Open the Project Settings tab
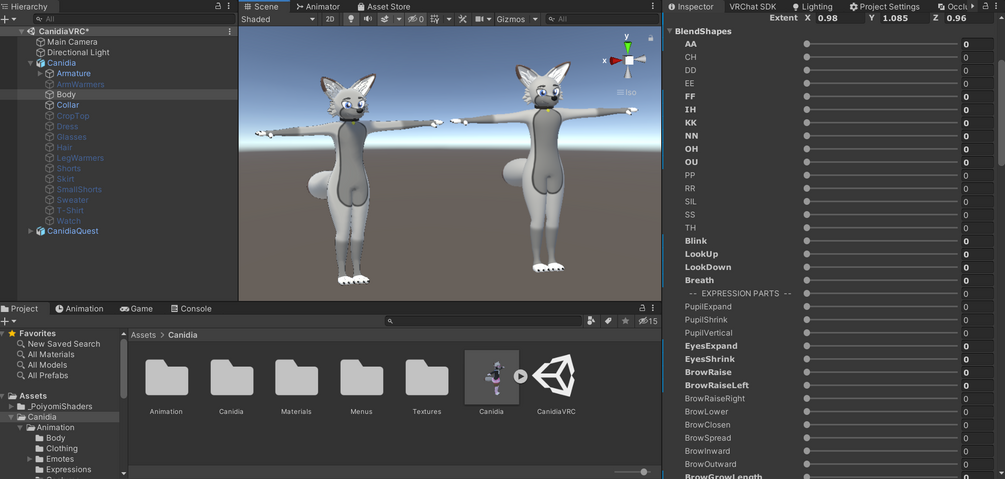The width and height of the screenshot is (1005, 479). tap(885, 6)
